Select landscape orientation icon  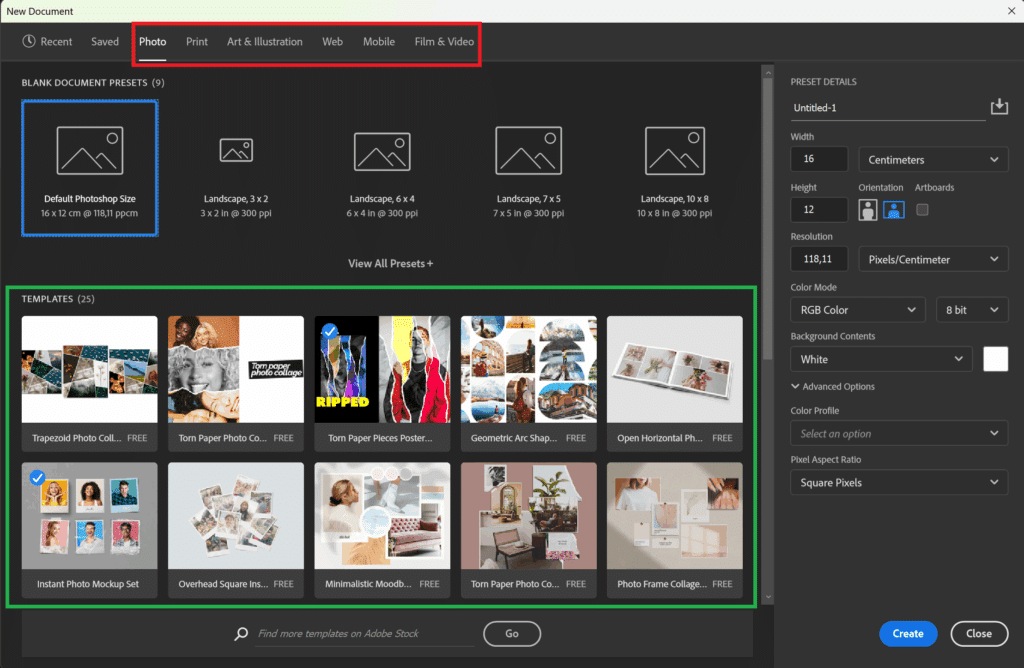893,210
